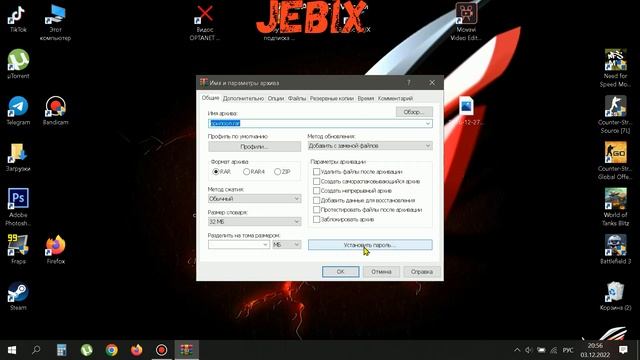Expand the archive name dropdown arrow
Viewport: 640px width, 360px height.
pyautogui.click(x=428, y=123)
